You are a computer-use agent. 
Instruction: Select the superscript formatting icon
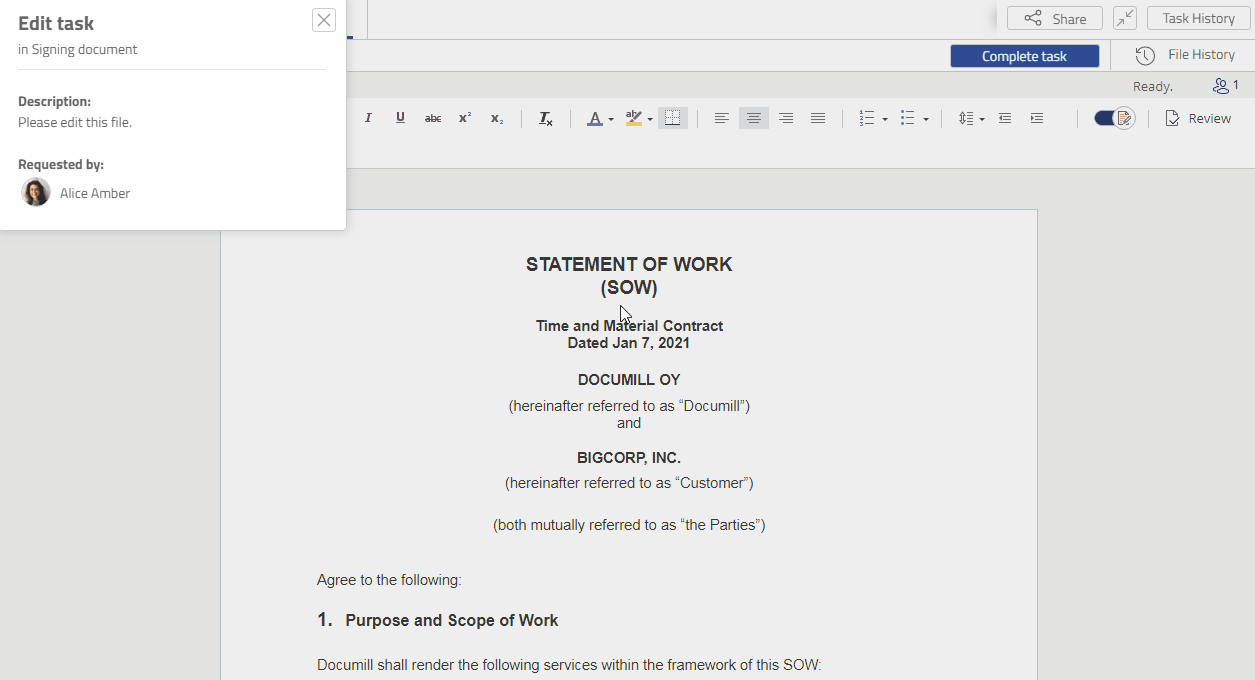464,118
